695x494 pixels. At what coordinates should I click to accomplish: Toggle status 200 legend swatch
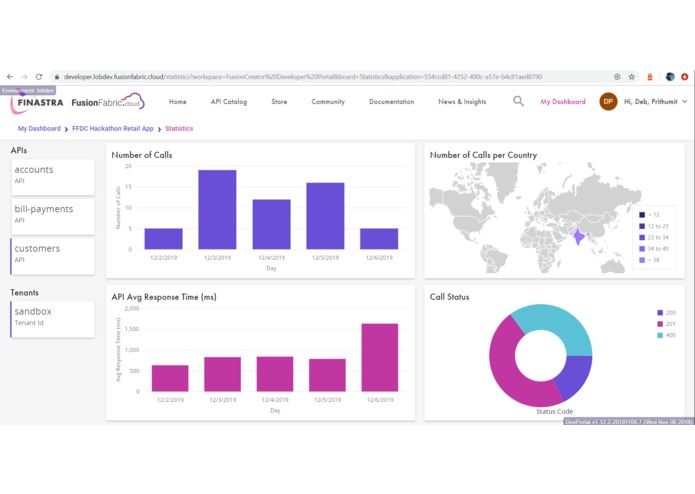(660, 313)
